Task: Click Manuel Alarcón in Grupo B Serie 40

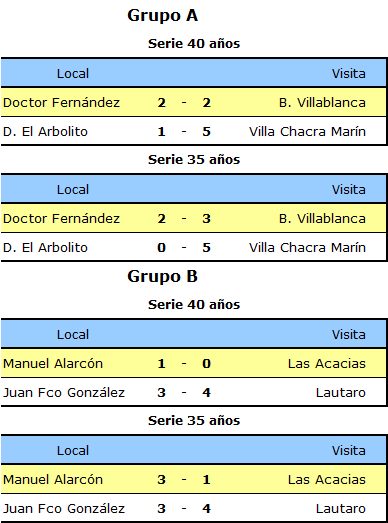Action: [53, 363]
